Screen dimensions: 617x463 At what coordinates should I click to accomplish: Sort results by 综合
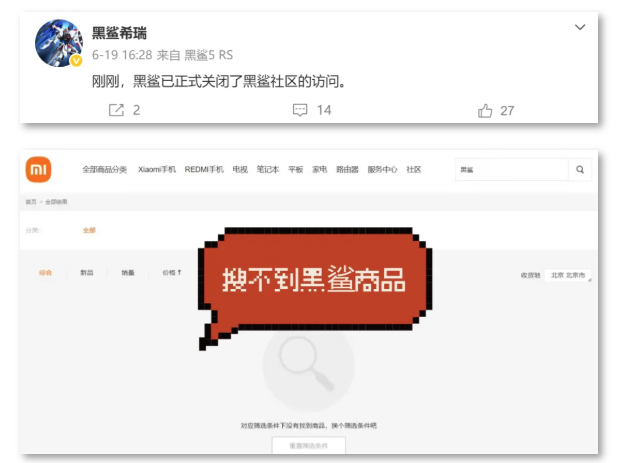click(45, 272)
